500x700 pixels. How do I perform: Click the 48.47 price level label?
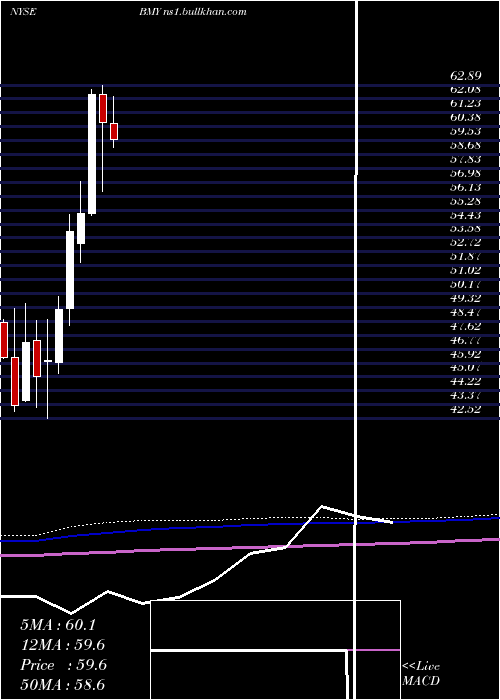coord(465,312)
